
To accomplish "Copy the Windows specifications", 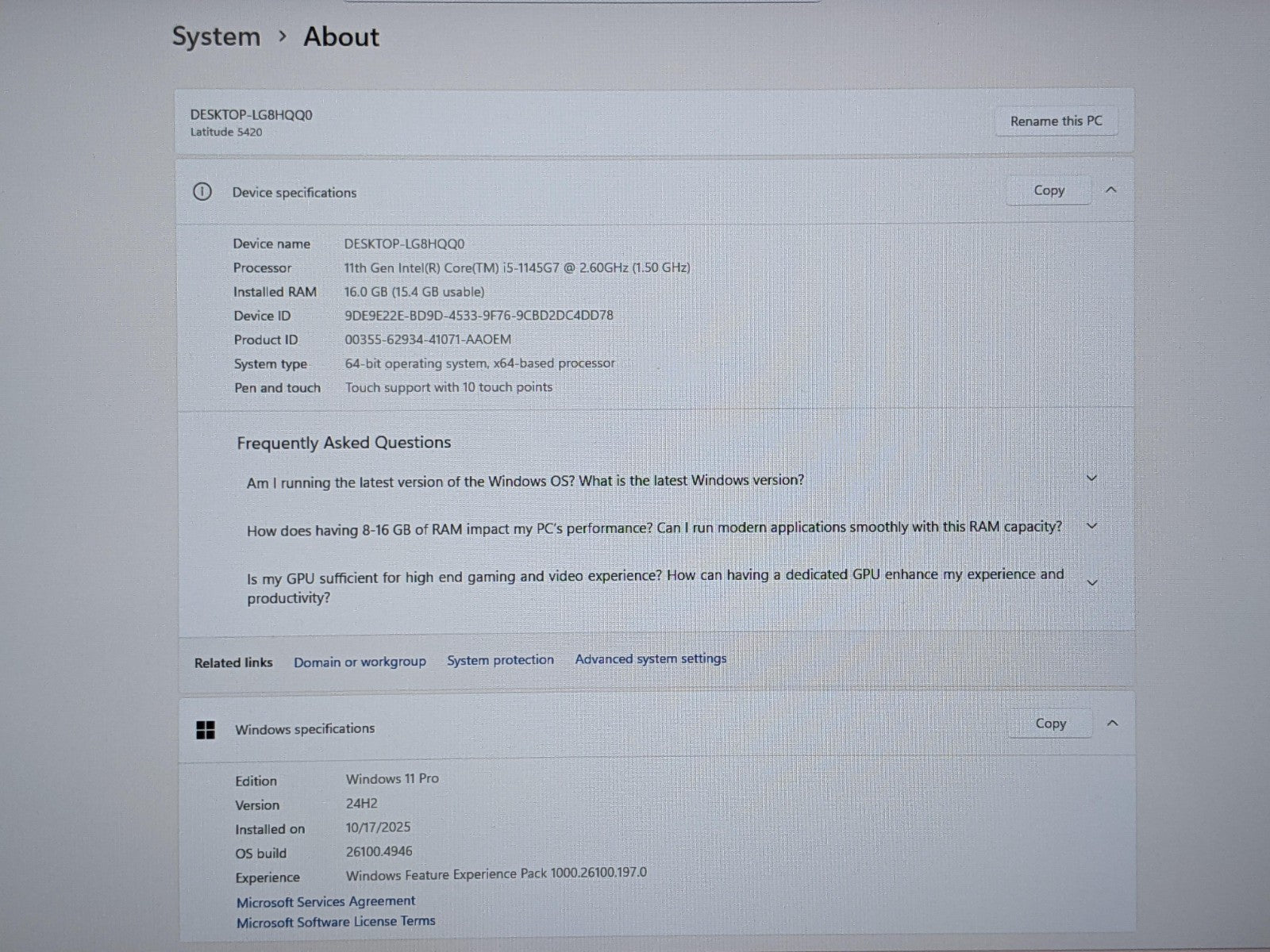I will [1050, 724].
